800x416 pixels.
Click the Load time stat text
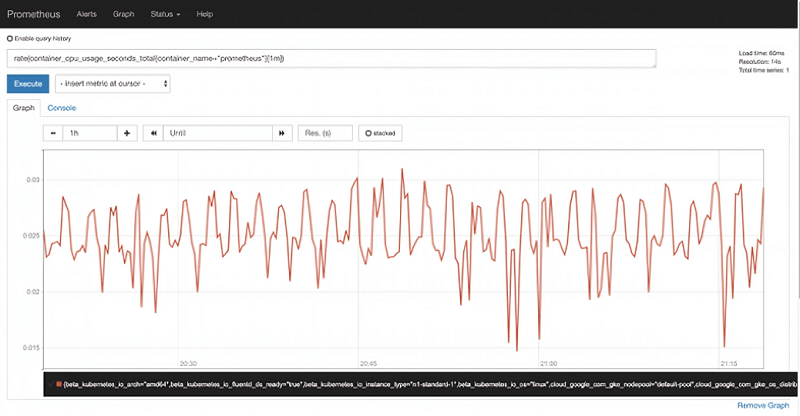[x=761, y=53]
